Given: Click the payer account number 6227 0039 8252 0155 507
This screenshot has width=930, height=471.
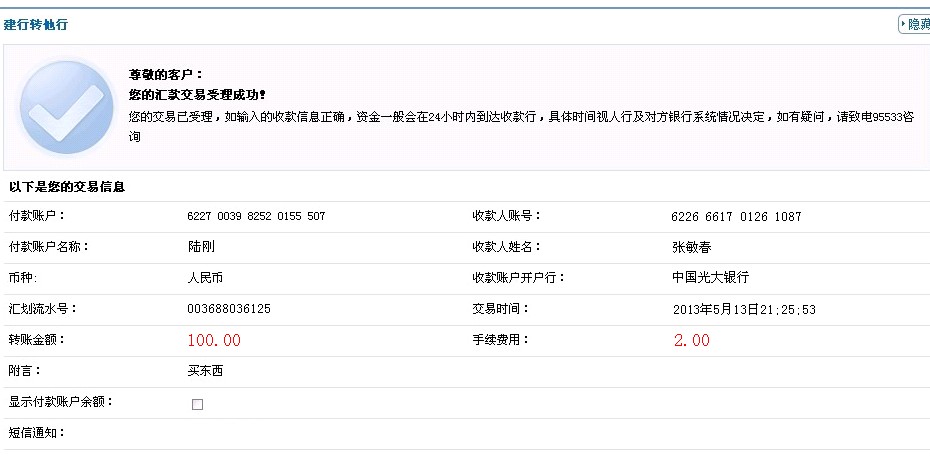Looking at the screenshot, I should point(256,216).
